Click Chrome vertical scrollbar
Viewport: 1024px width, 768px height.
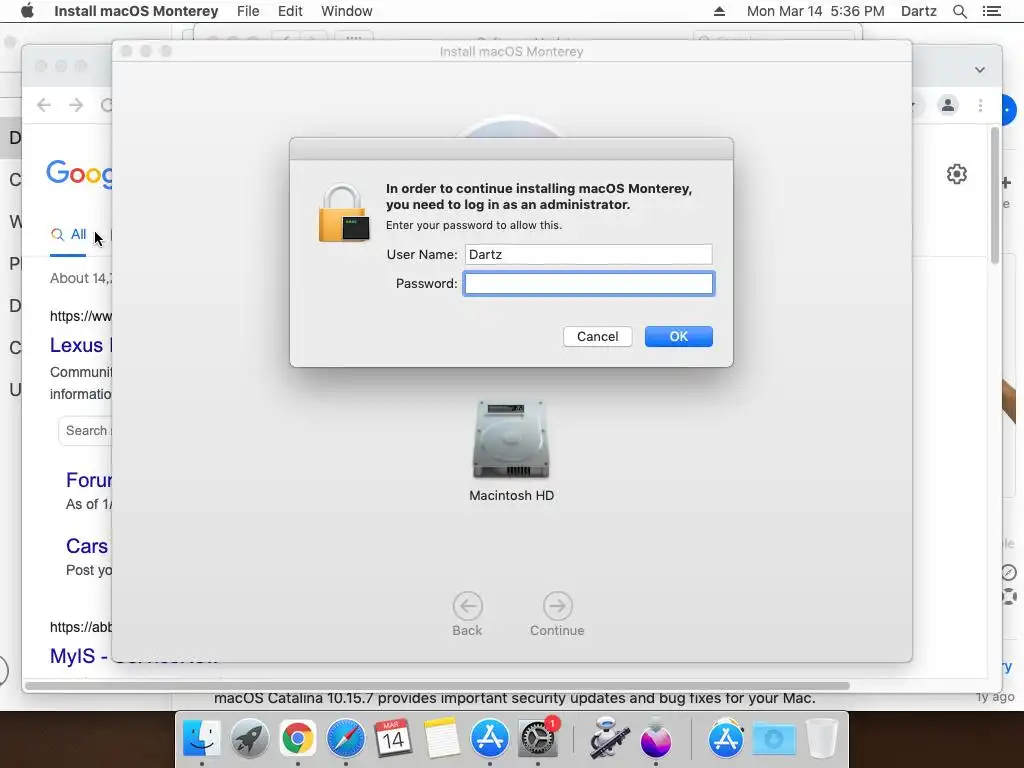[995, 196]
